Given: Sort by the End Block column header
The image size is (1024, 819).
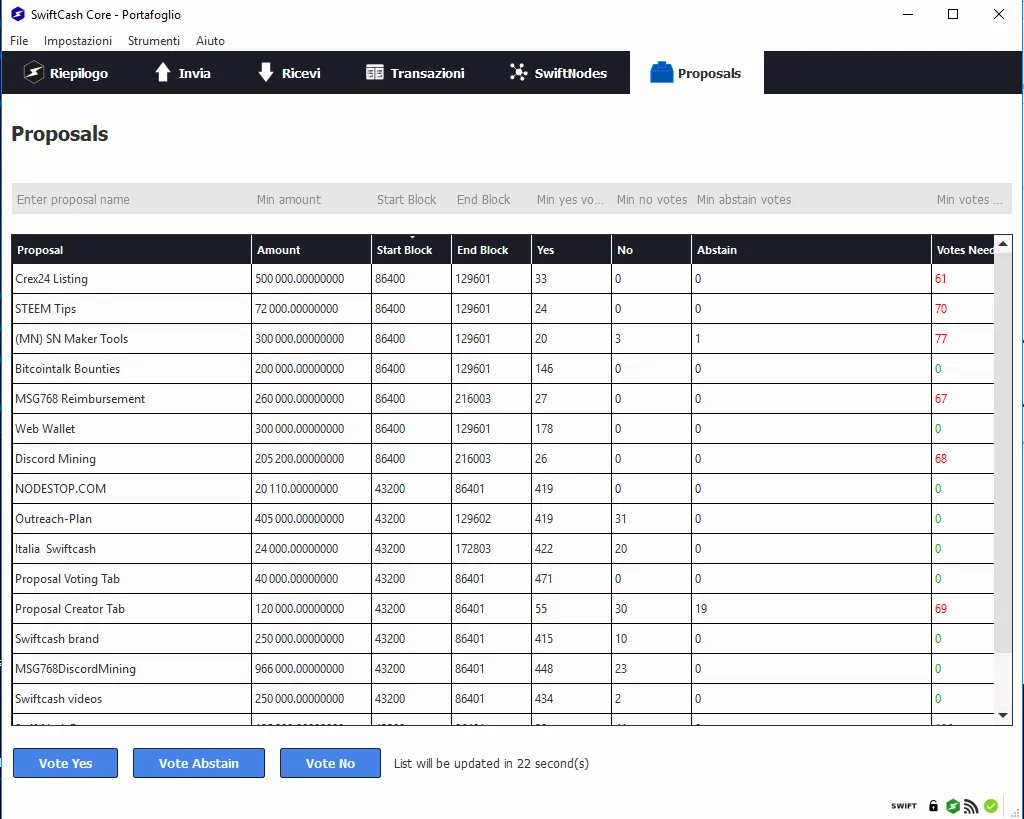Looking at the screenshot, I should pos(491,249).
